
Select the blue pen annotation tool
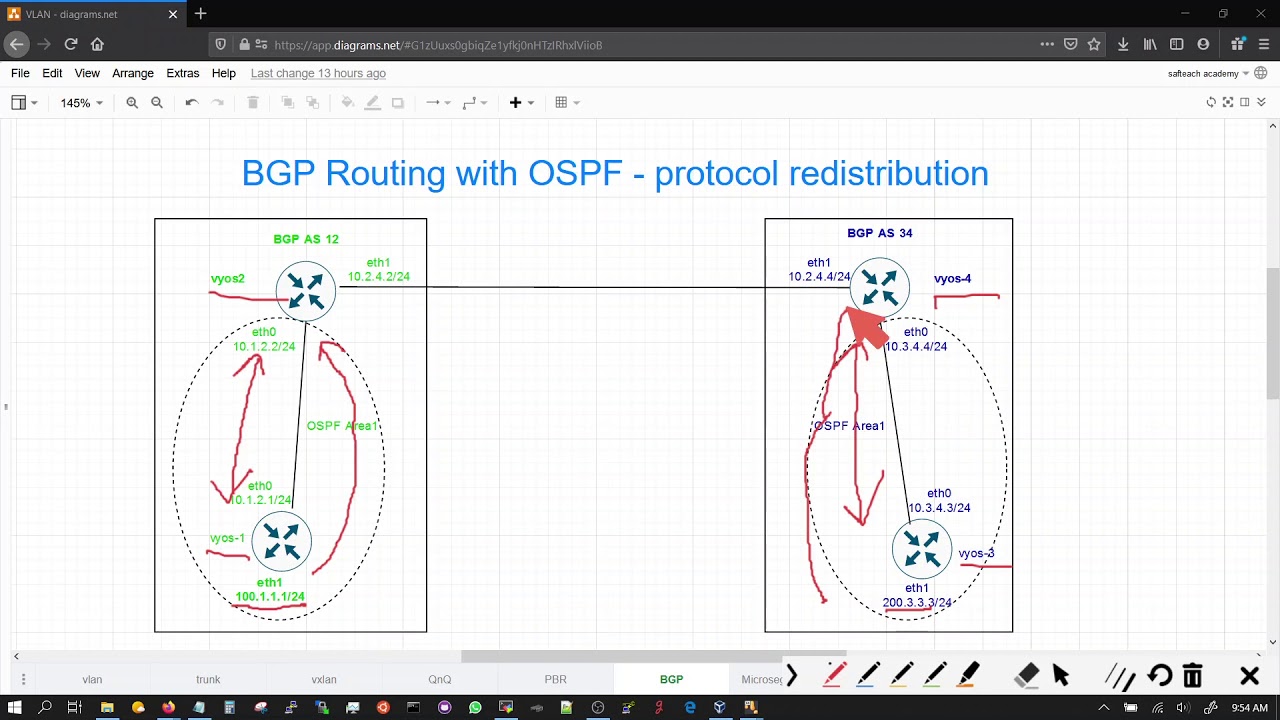point(868,677)
